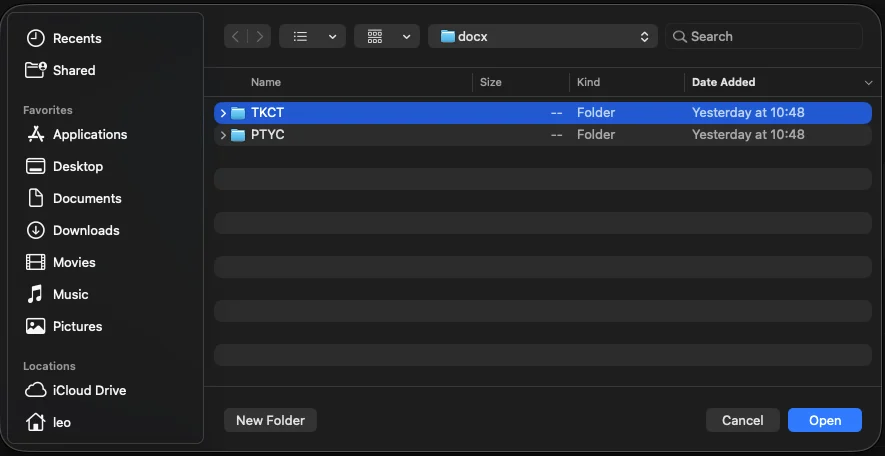This screenshot has width=885, height=456.
Task: Open Recents in the sidebar
Action: (x=64, y=38)
